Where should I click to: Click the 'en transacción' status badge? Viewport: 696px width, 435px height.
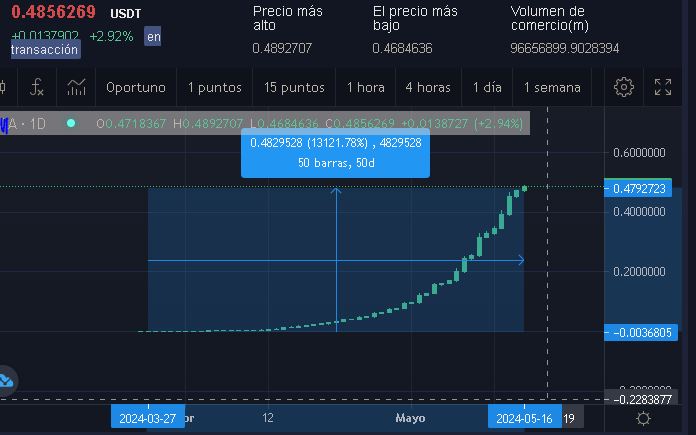coord(45,49)
